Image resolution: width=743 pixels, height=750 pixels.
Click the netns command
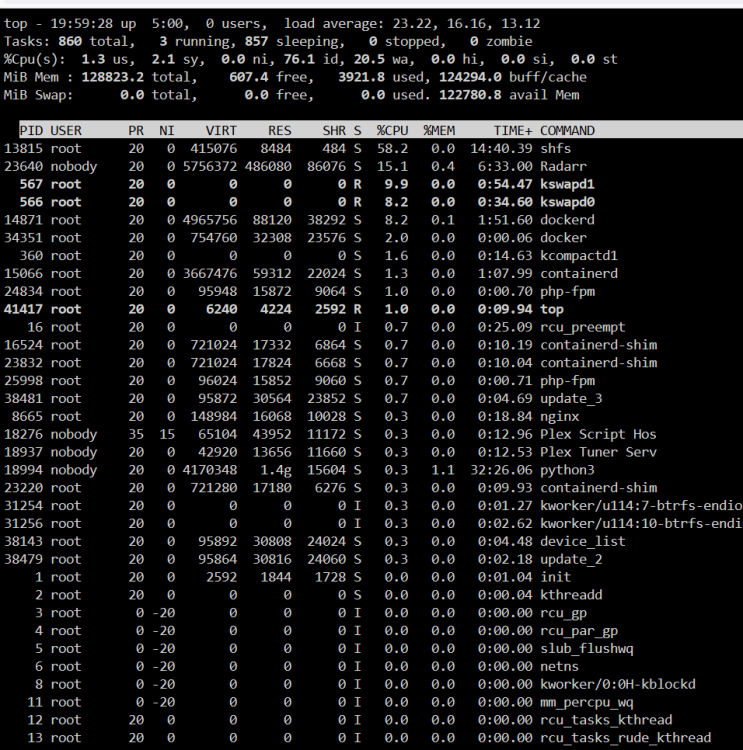pos(559,666)
